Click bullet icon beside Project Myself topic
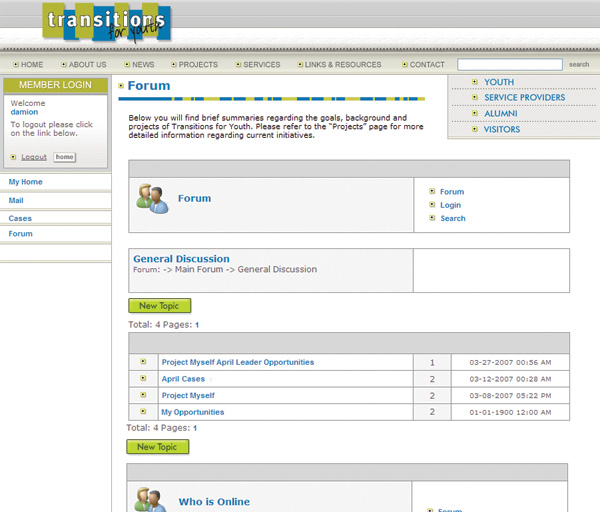Viewport: 600px width, 512px height. tap(143, 396)
